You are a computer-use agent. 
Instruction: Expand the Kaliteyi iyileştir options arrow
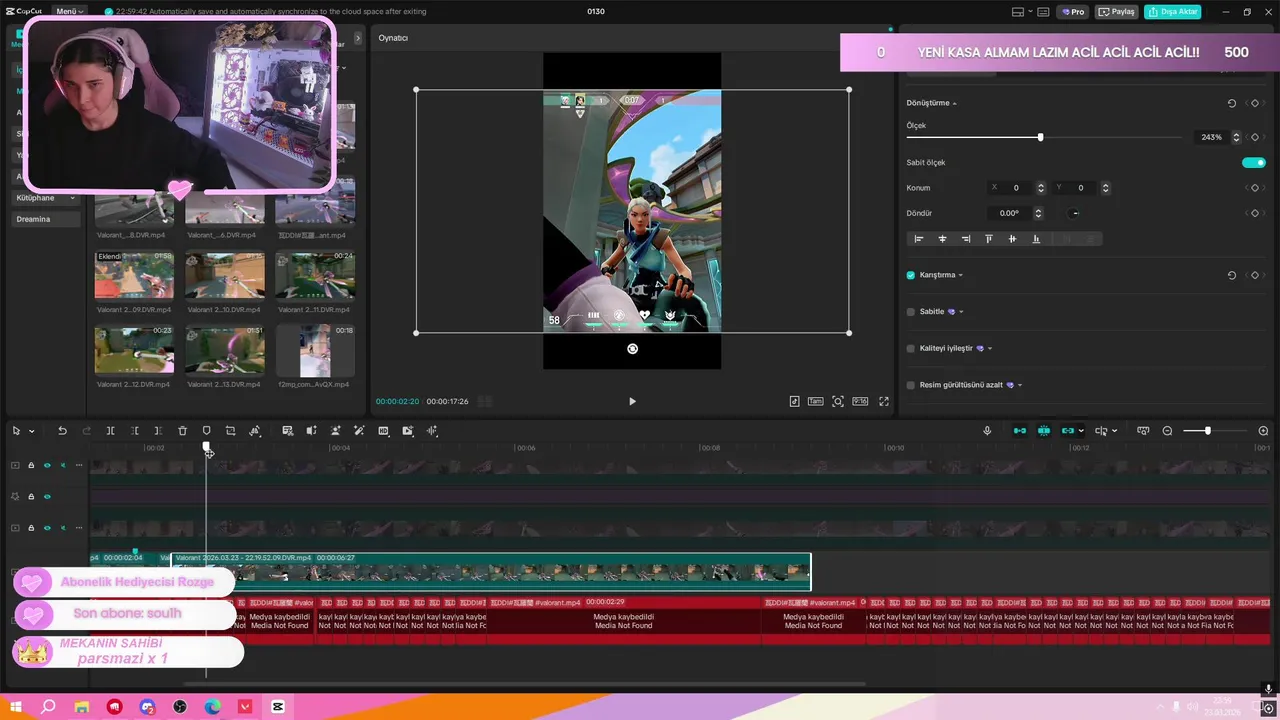pyautogui.click(x=990, y=348)
